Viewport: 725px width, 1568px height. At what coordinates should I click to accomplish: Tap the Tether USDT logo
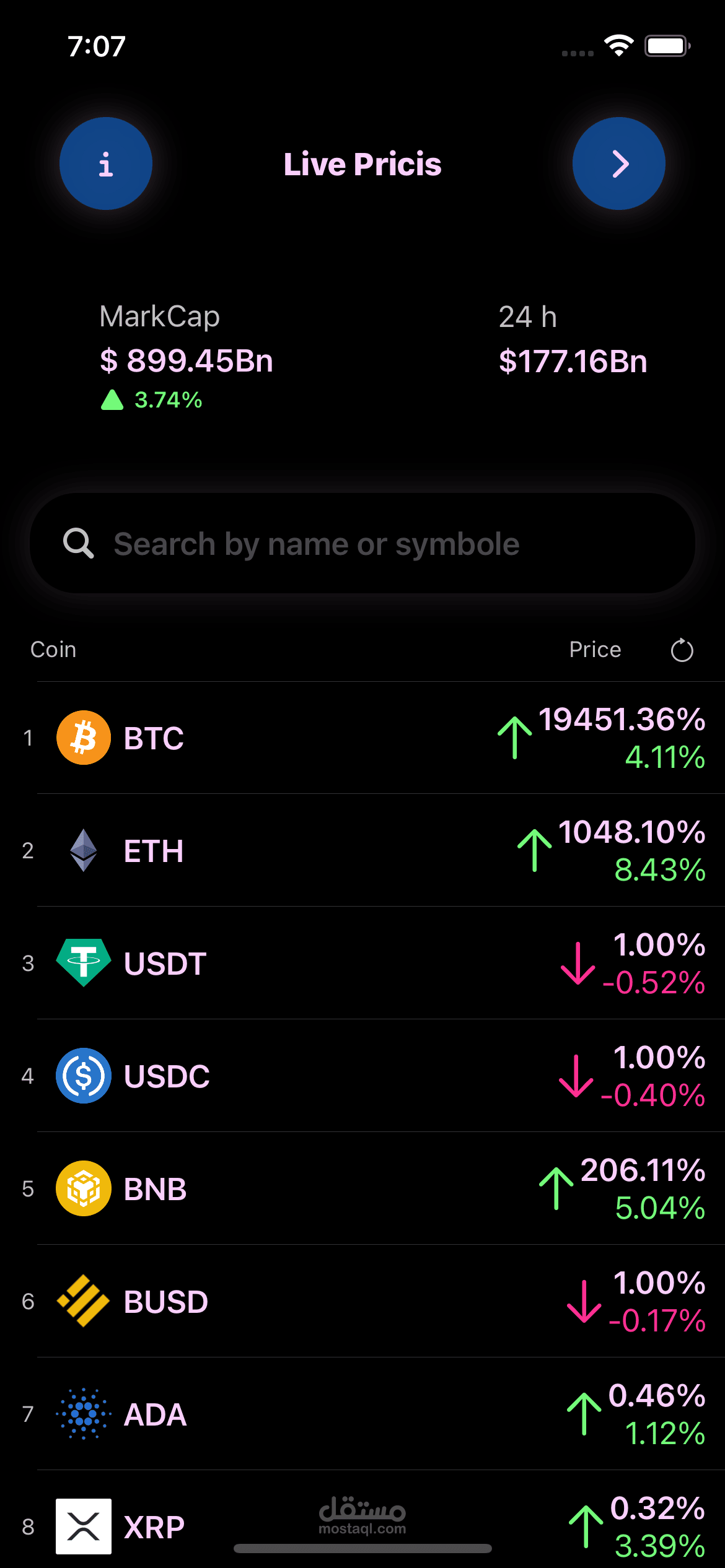click(x=84, y=962)
